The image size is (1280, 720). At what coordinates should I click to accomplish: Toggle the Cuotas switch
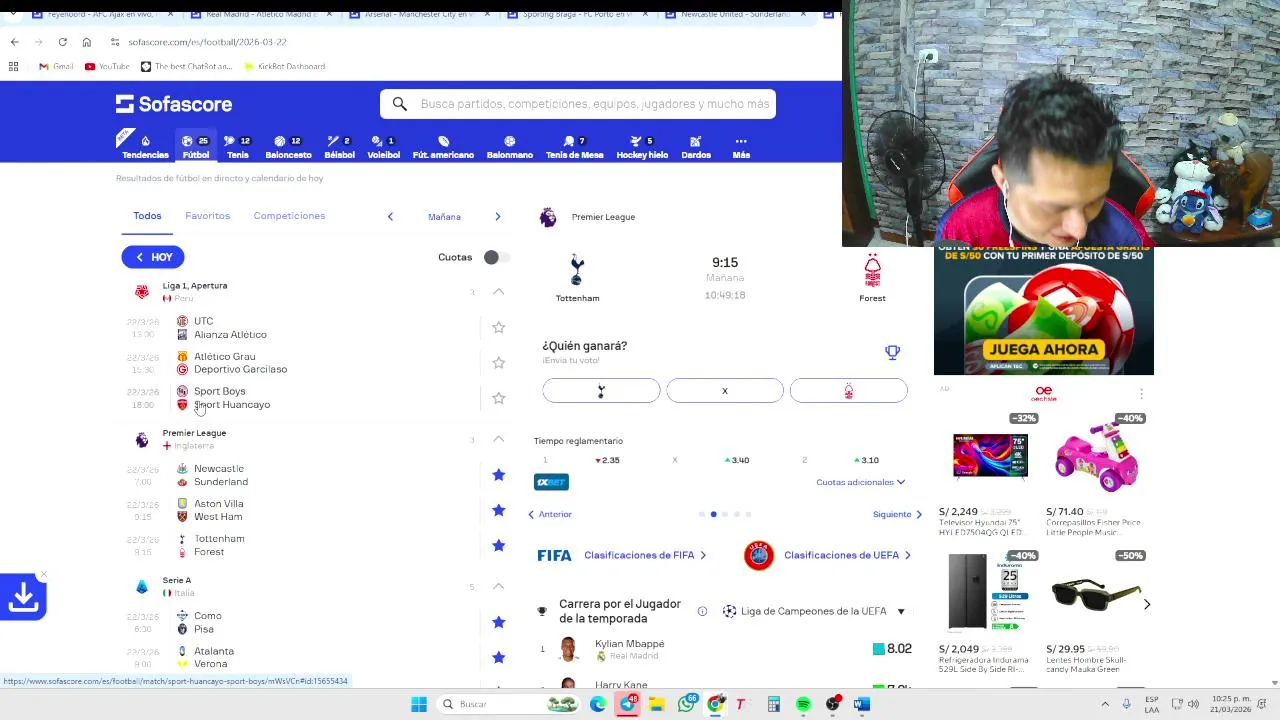[x=495, y=257]
